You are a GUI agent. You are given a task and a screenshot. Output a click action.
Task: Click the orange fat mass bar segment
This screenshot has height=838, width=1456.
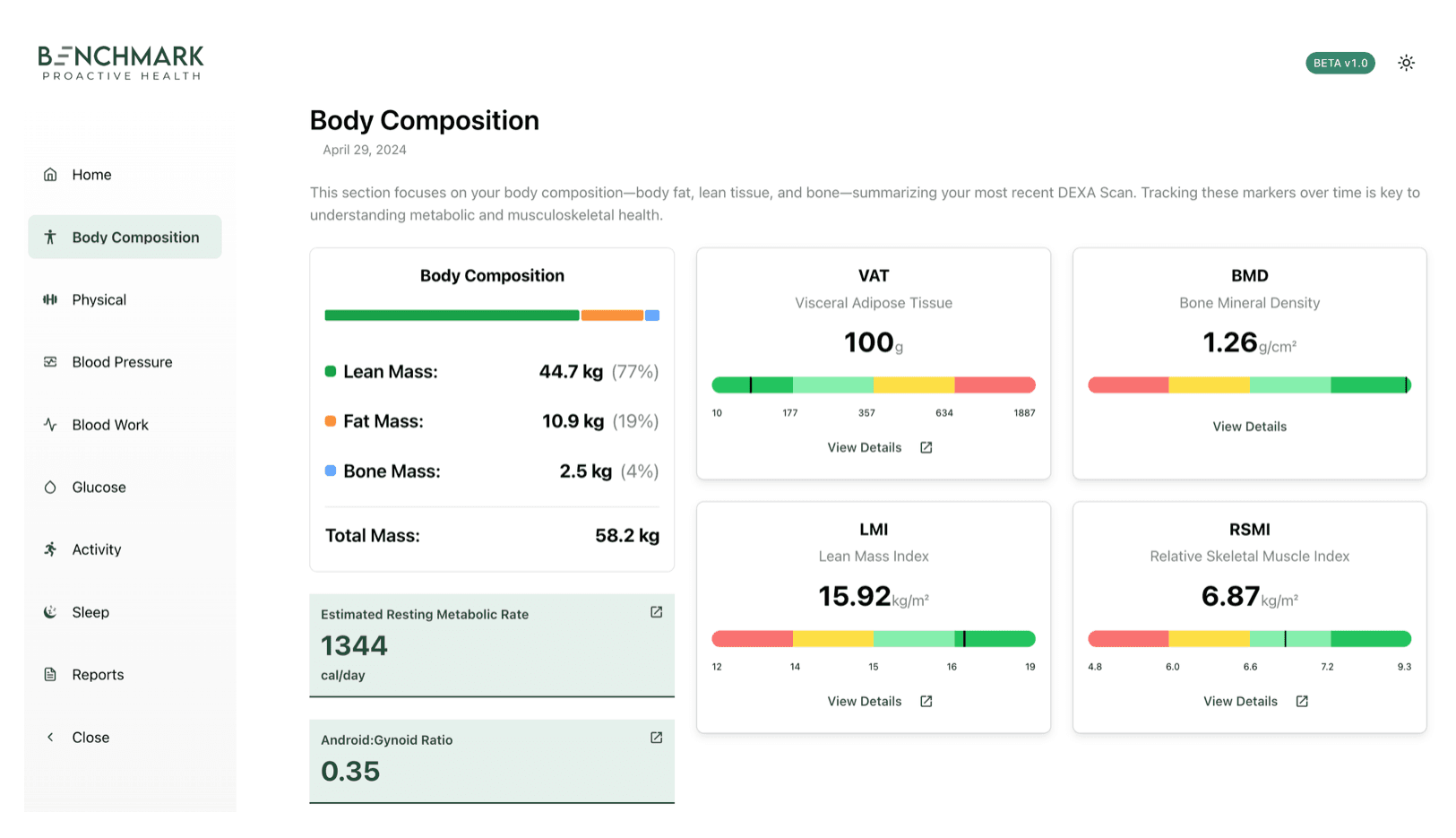pyautogui.click(x=612, y=315)
